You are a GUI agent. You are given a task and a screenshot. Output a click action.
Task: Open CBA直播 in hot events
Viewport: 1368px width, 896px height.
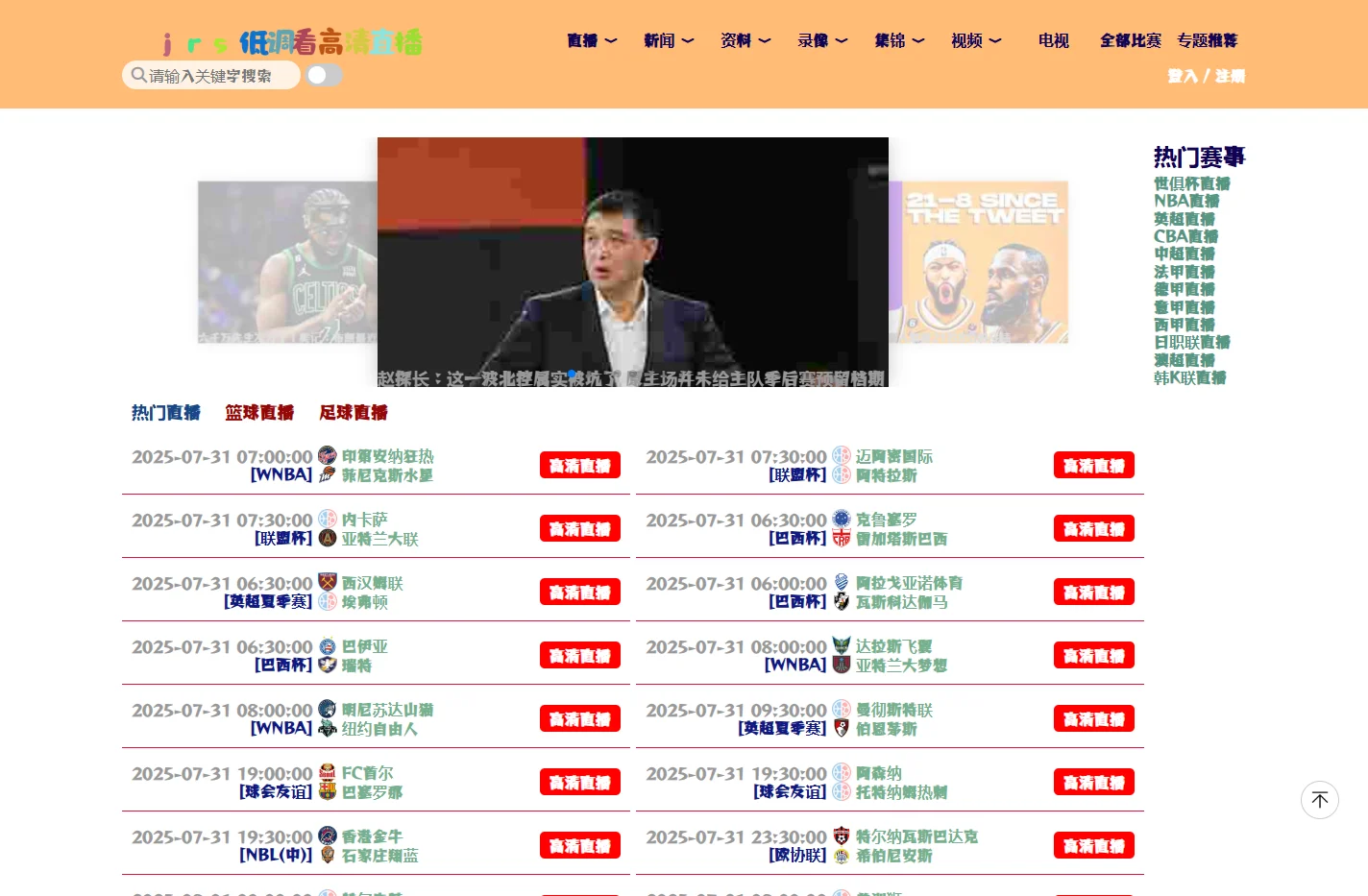(1185, 236)
